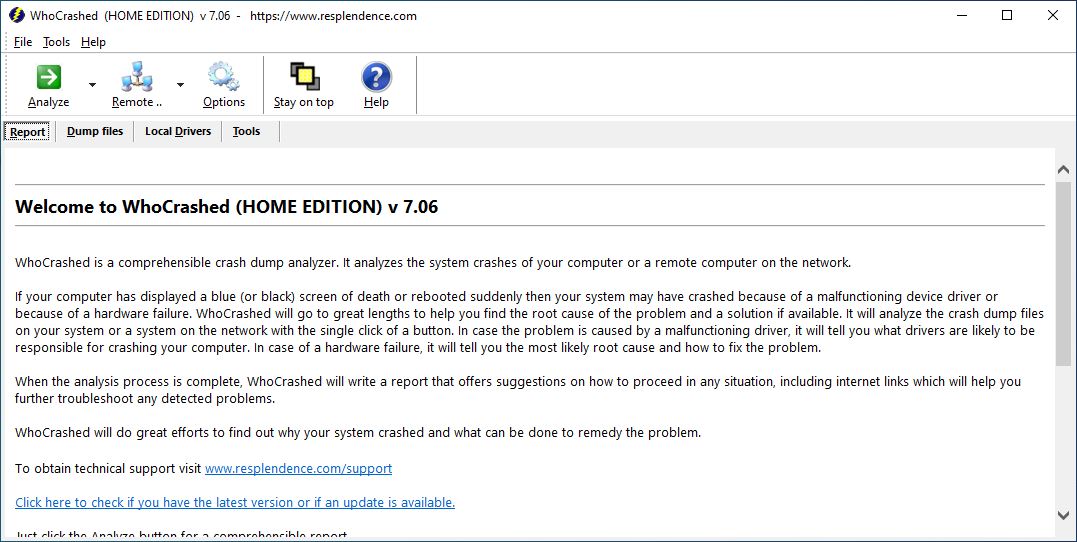Switch to the Tools tab
The image size is (1077, 542).
pyautogui.click(x=247, y=131)
